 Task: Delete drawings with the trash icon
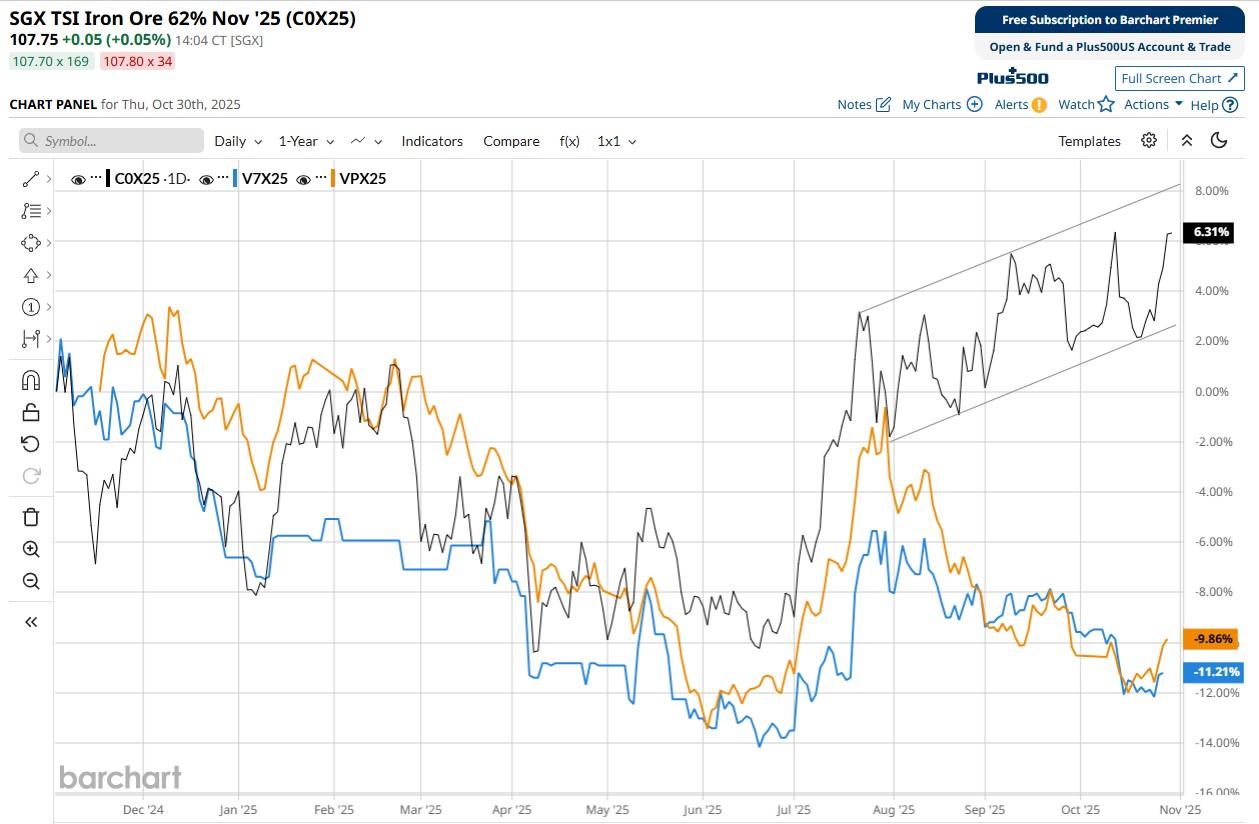point(30,517)
